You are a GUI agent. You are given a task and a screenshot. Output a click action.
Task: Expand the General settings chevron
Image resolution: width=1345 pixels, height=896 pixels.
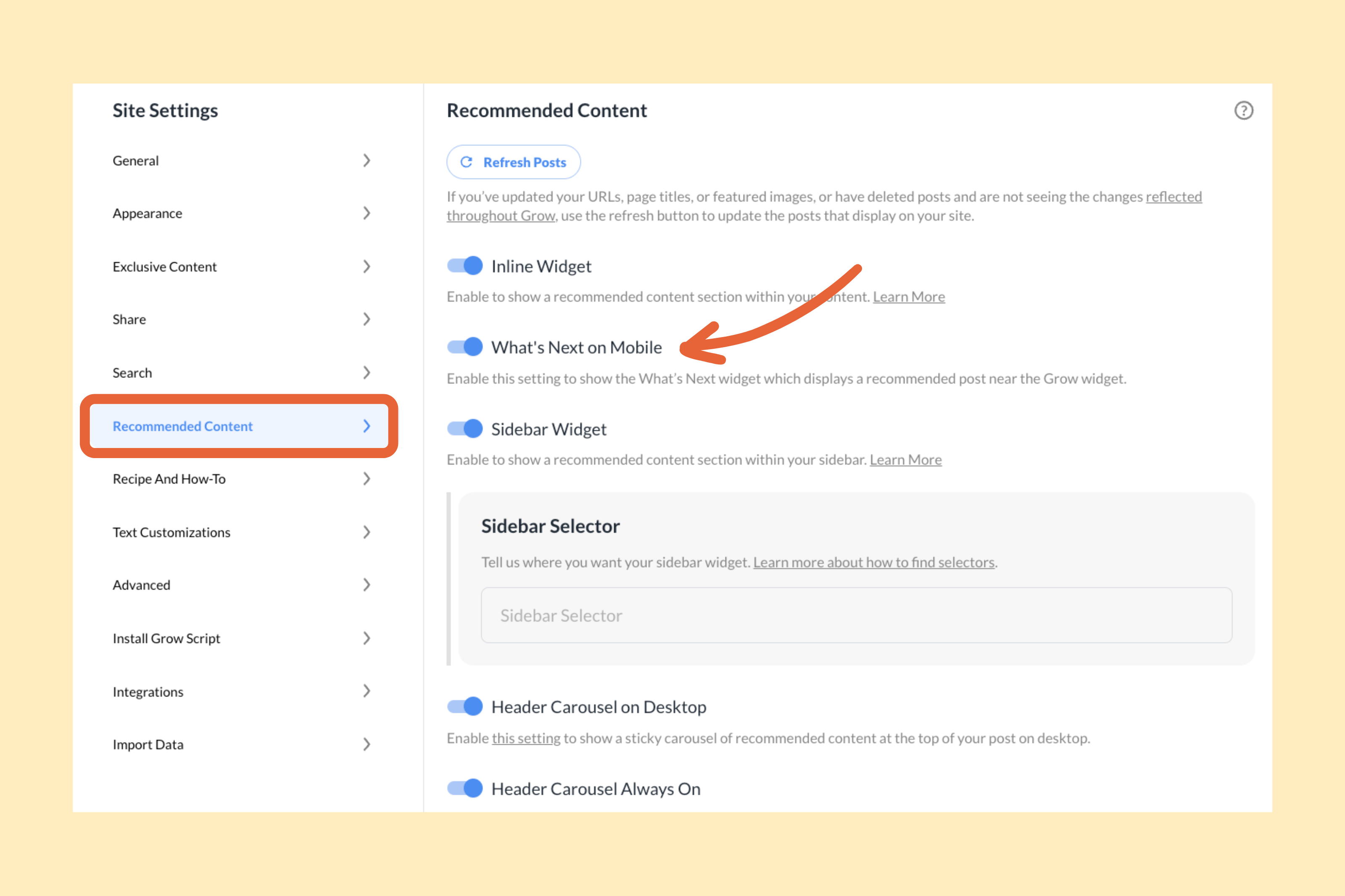pyautogui.click(x=367, y=161)
